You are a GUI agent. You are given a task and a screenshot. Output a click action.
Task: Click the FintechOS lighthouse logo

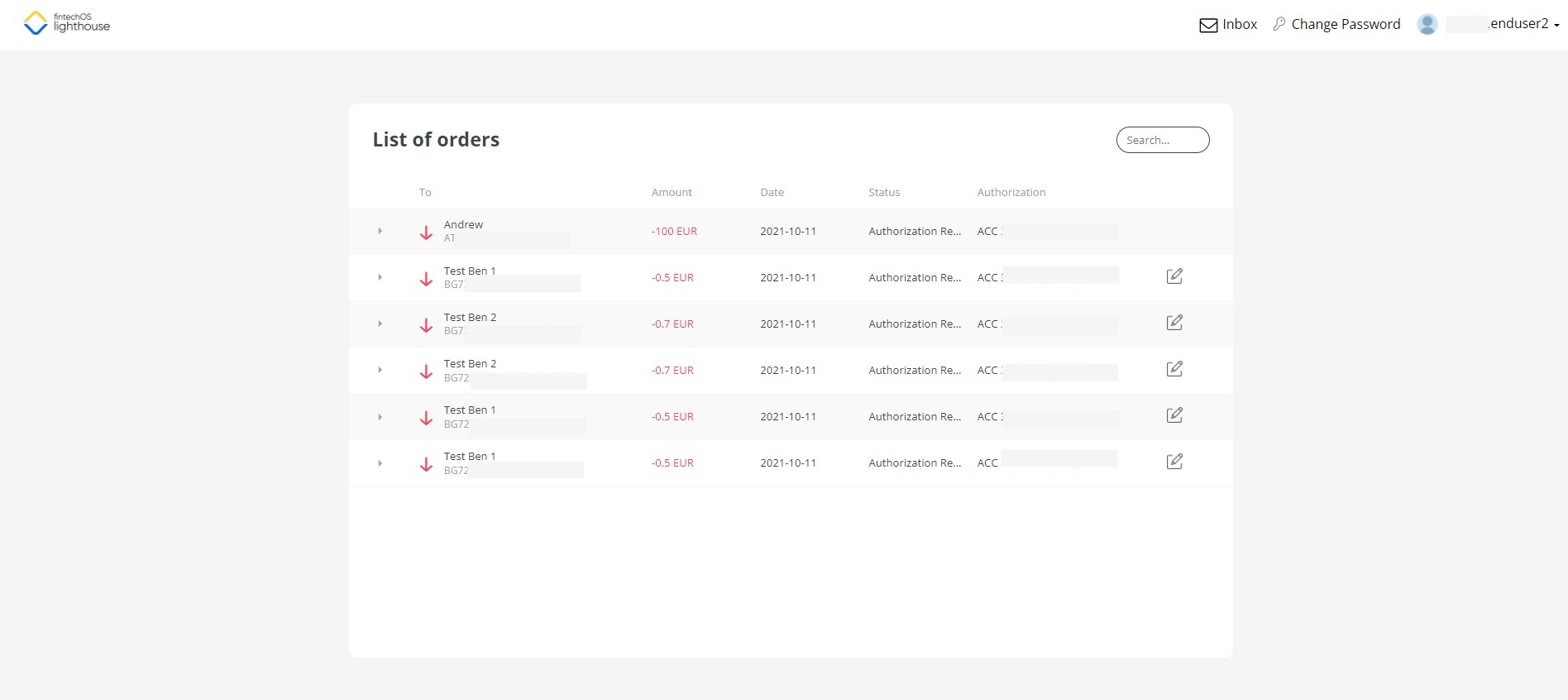(x=66, y=23)
